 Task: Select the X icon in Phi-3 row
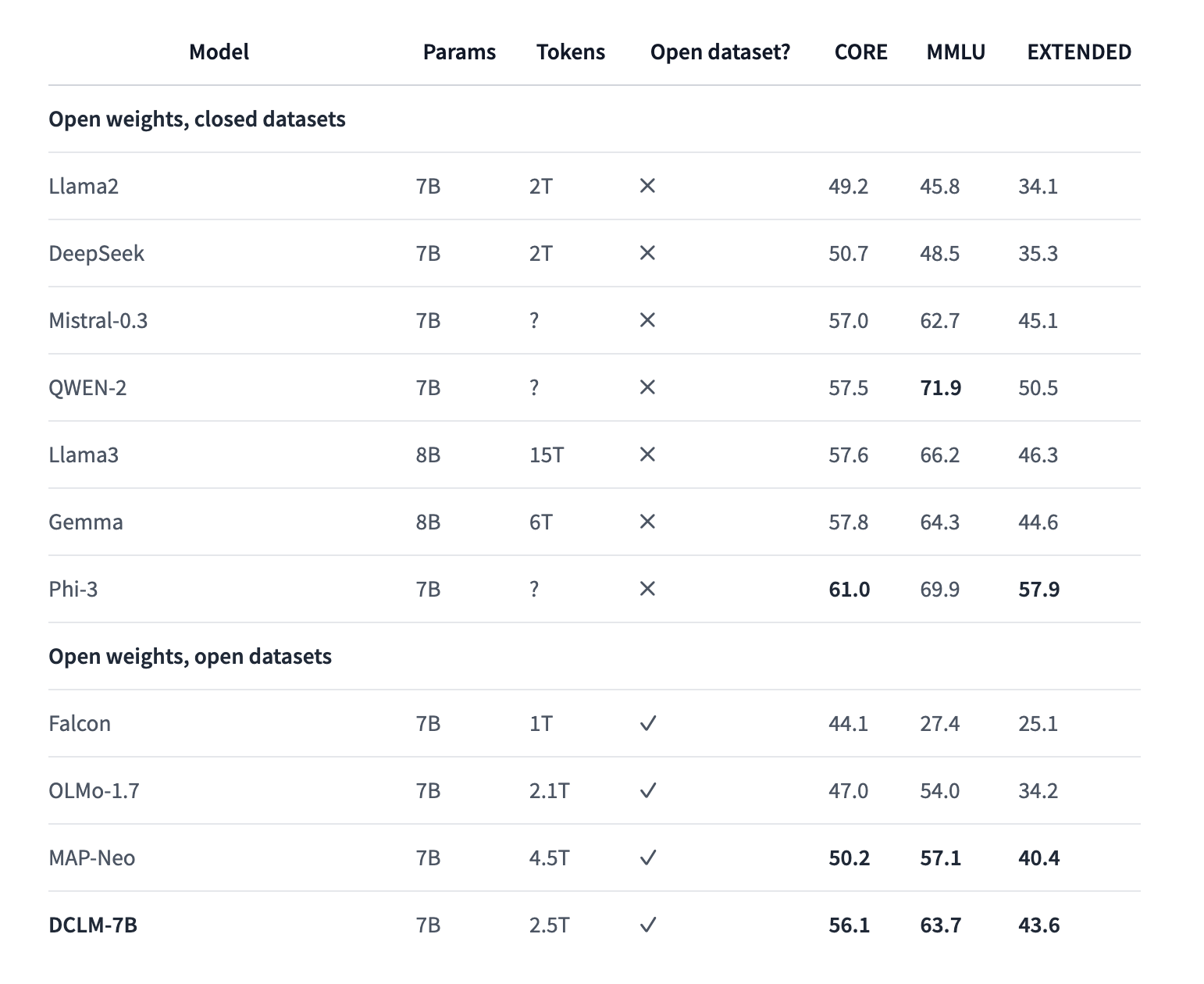click(647, 589)
